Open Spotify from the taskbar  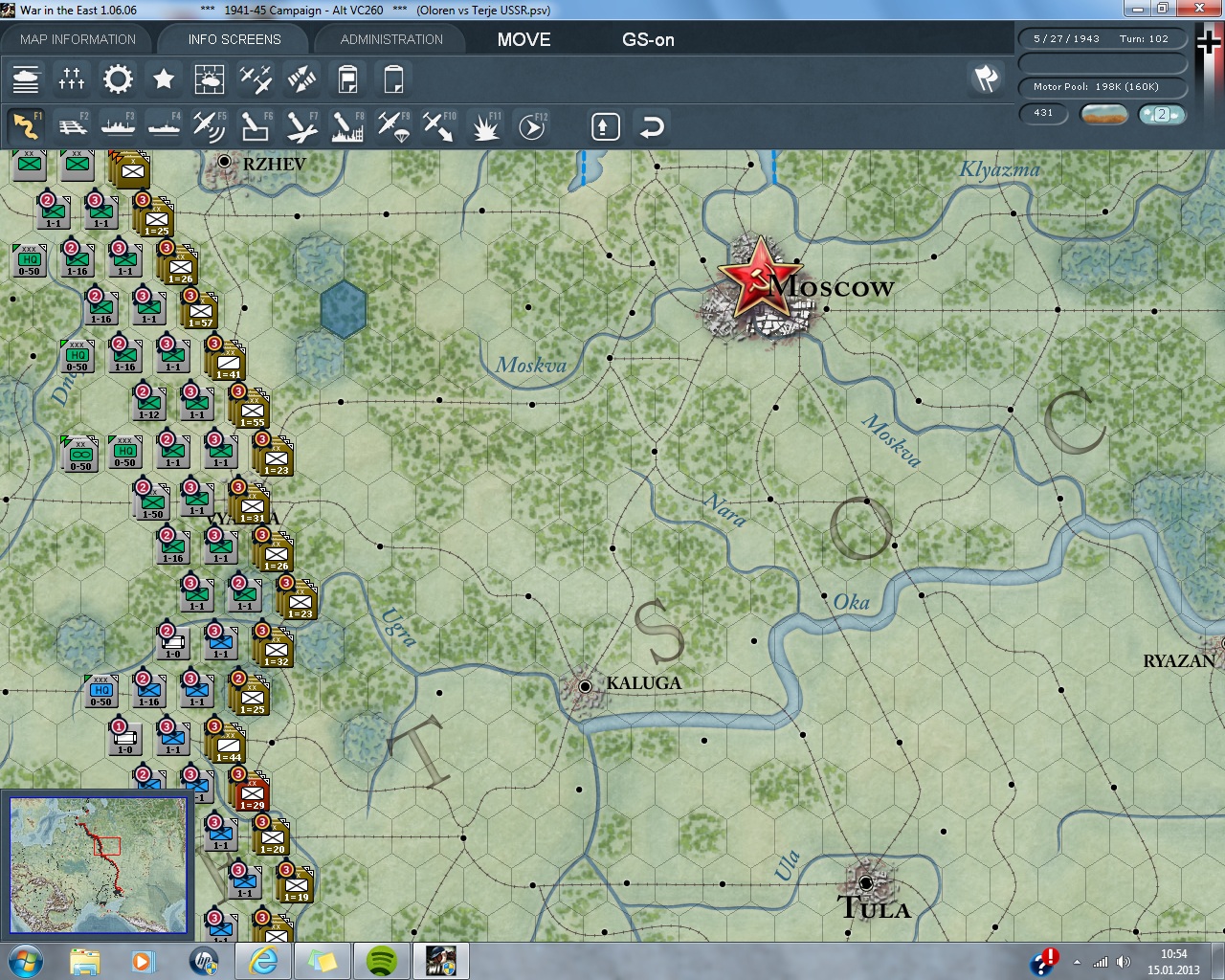[x=381, y=961]
